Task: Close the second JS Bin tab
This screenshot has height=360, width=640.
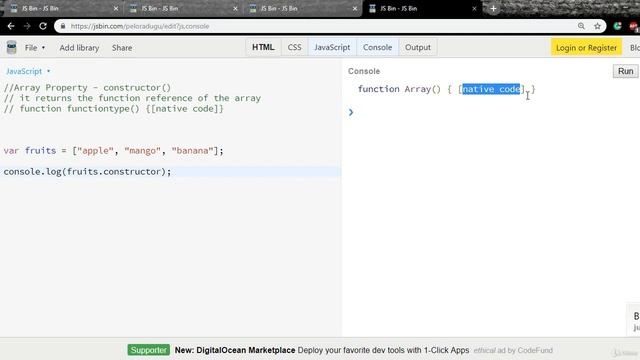Action: [x=235, y=8]
